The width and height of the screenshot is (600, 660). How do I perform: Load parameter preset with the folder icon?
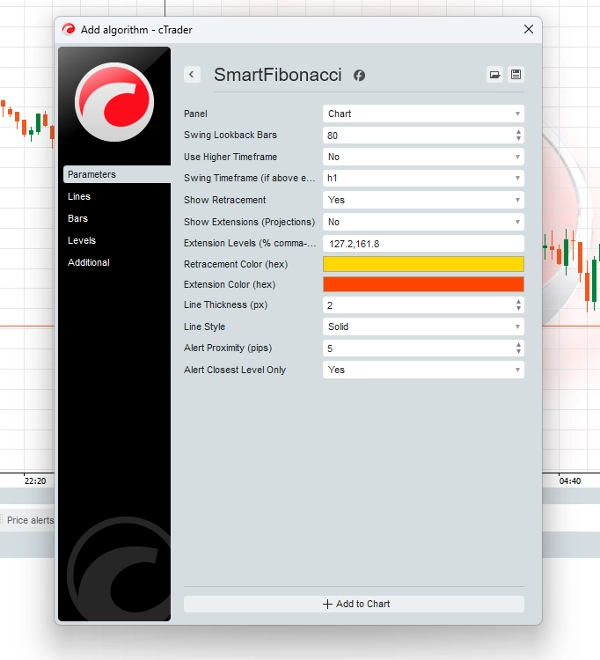point(495,75)
